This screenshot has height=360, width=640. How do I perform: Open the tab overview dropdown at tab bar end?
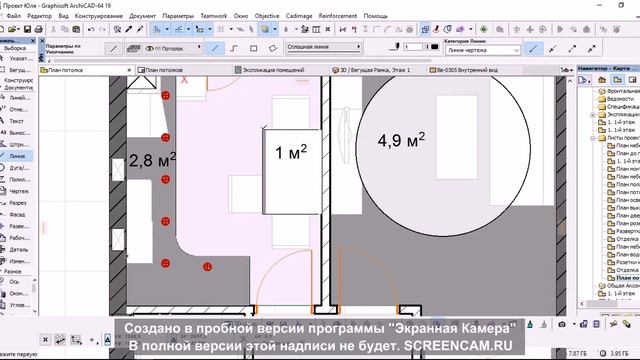(566, 70)
